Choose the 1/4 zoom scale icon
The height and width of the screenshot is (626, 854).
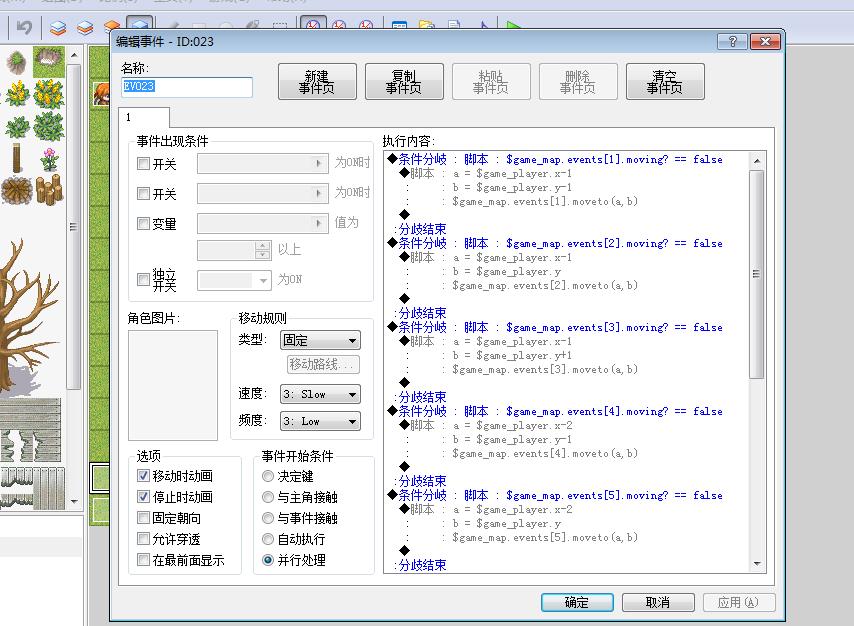(x=366, y=25)
